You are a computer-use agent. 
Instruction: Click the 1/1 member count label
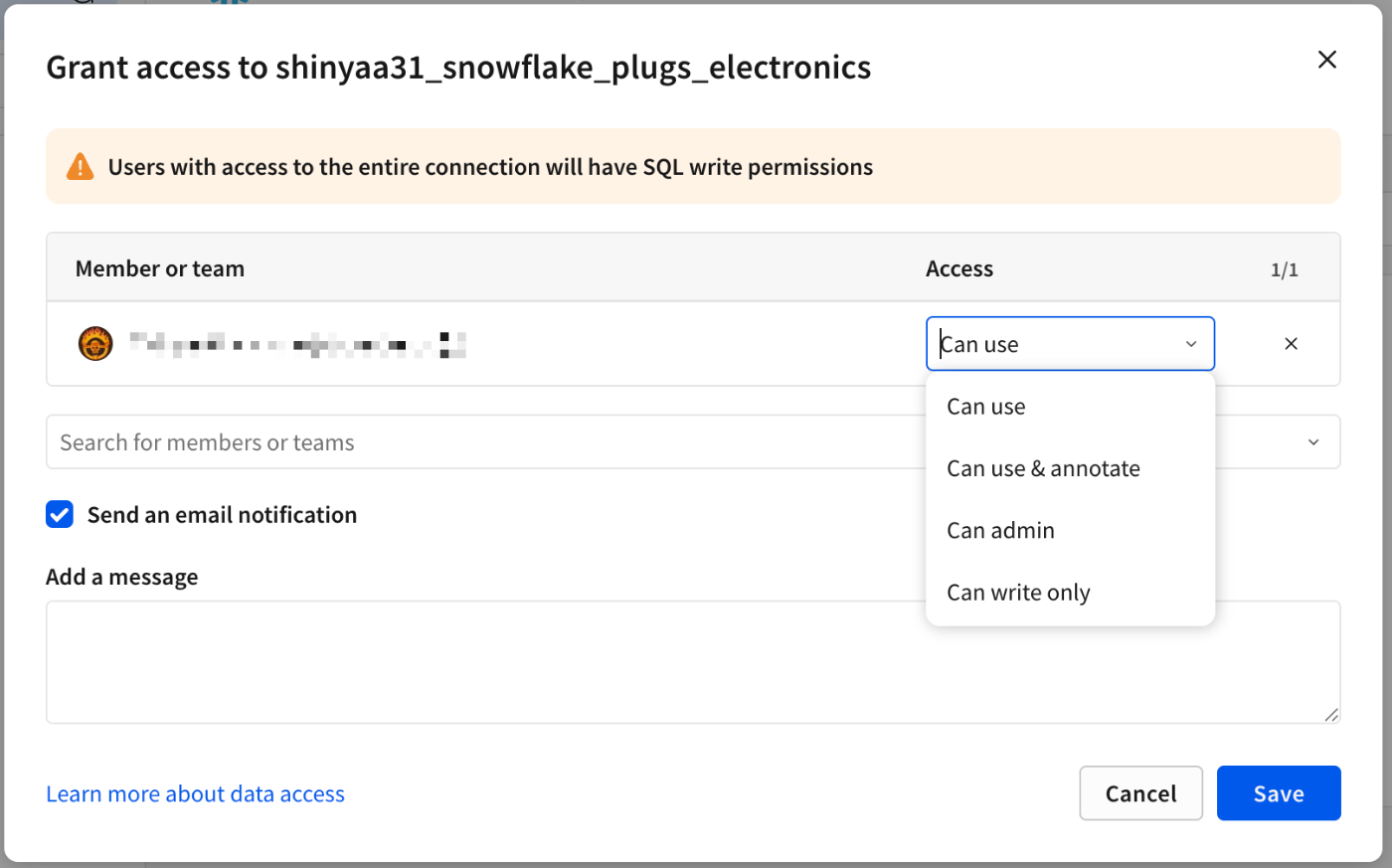click(x=1284, y=269)
